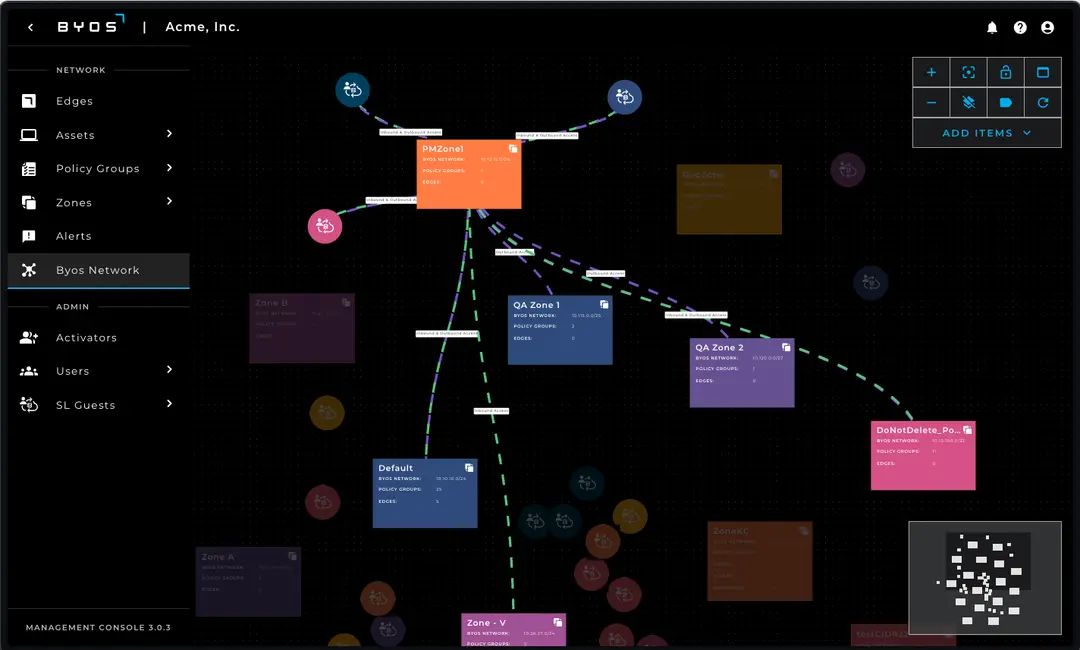Expand the Users submenu chevron

coord(169,370)
